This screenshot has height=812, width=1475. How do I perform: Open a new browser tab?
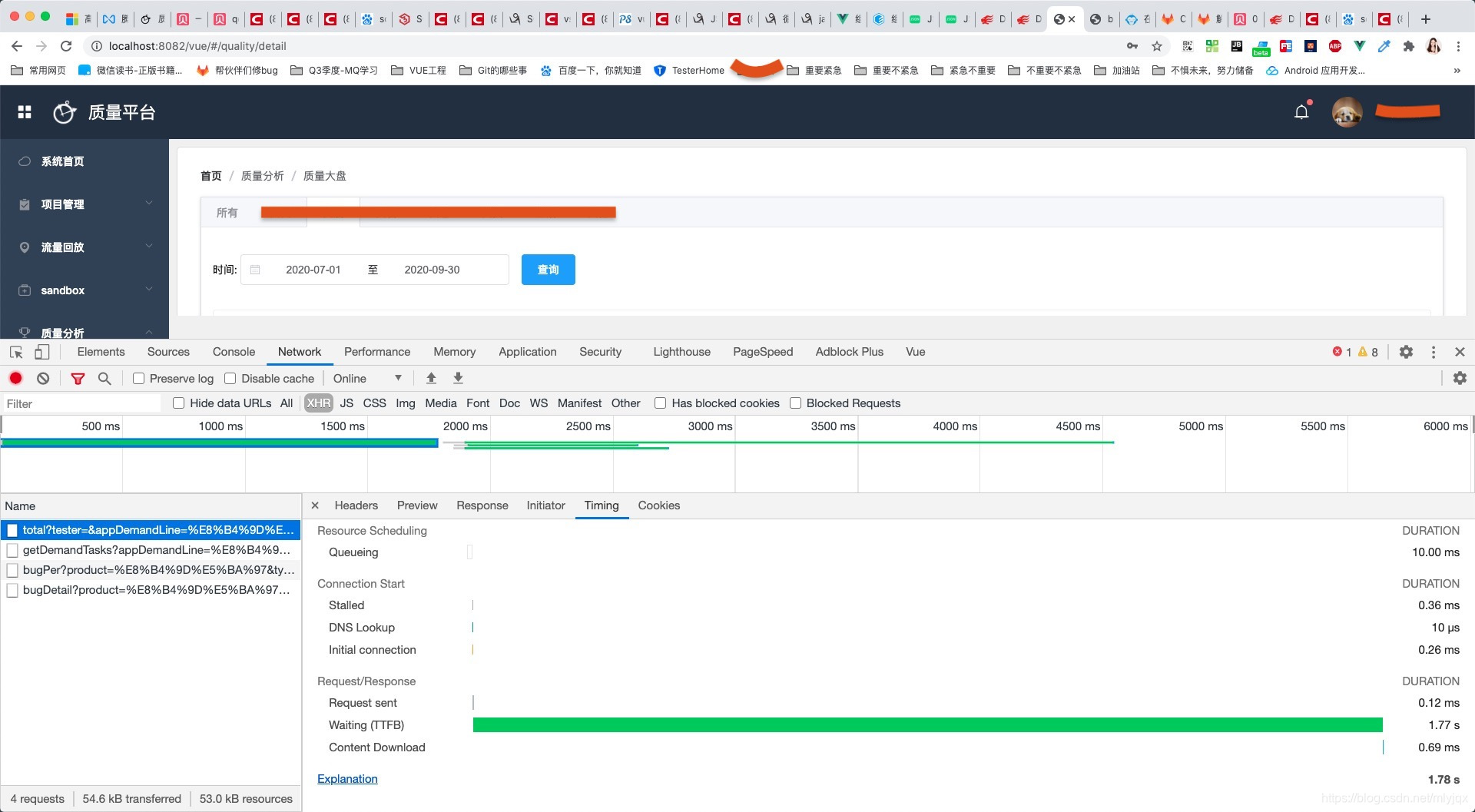coord(1426,19)
